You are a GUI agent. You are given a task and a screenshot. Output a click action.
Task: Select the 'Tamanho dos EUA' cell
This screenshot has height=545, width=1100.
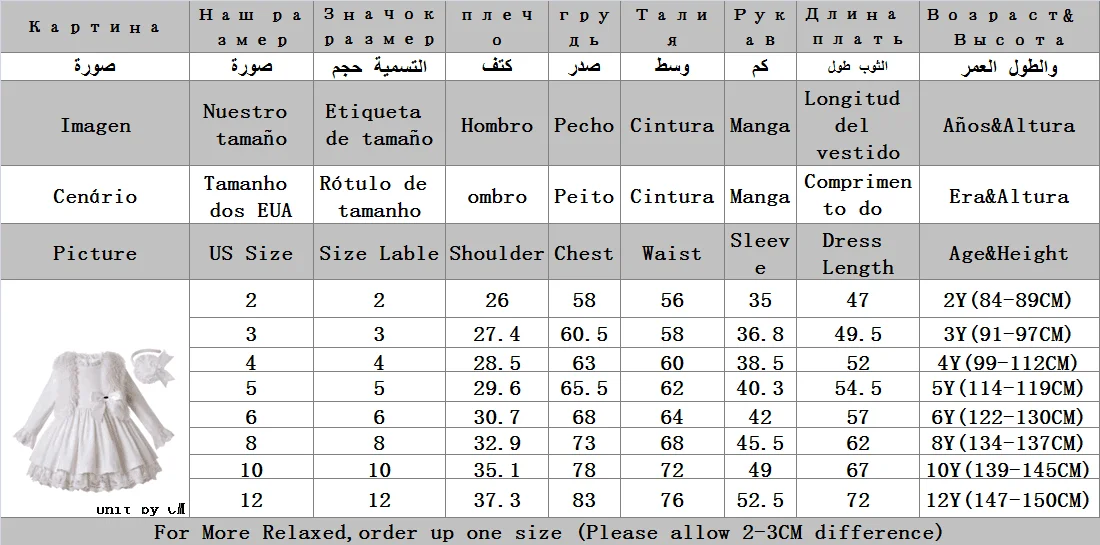pyautogui.click(x=251, y=196)
